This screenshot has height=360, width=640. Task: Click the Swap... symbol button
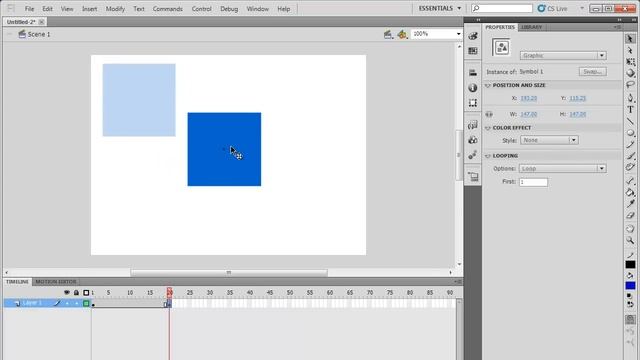coord(593,72)
